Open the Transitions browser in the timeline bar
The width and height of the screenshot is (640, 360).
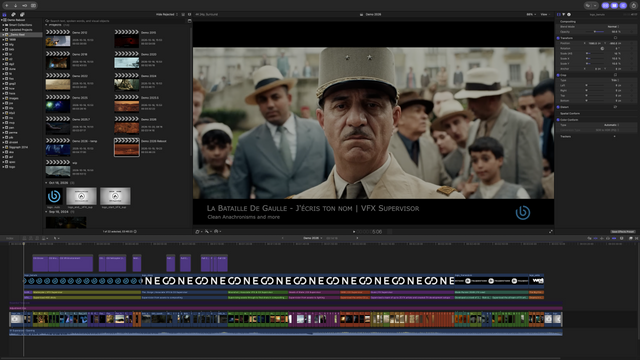point(636,238)
